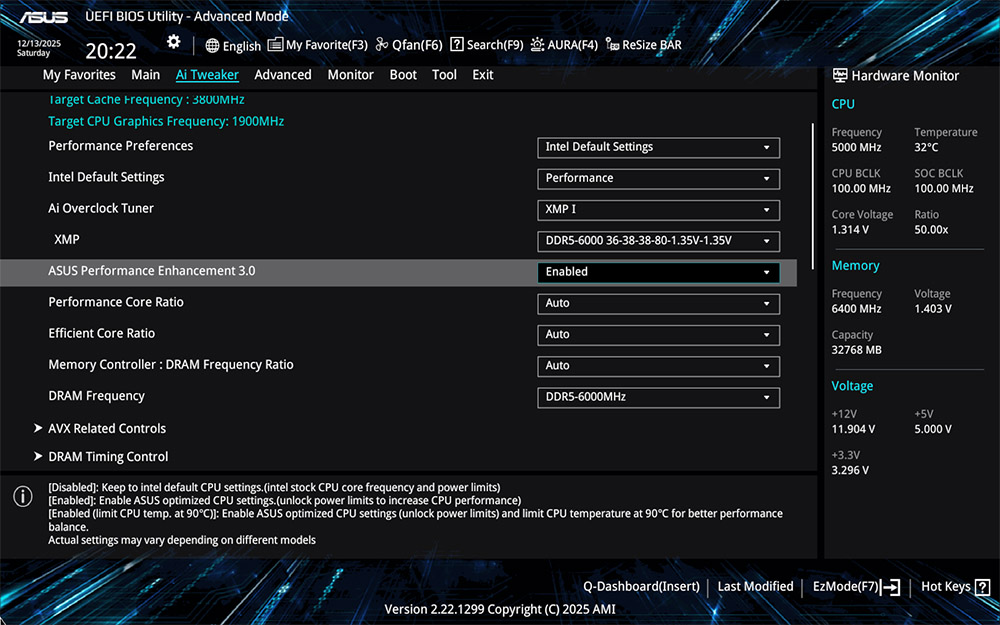1000x625 pixels.
Task: Switch to EzMode (F7)
Action: (x=856, y=587)
